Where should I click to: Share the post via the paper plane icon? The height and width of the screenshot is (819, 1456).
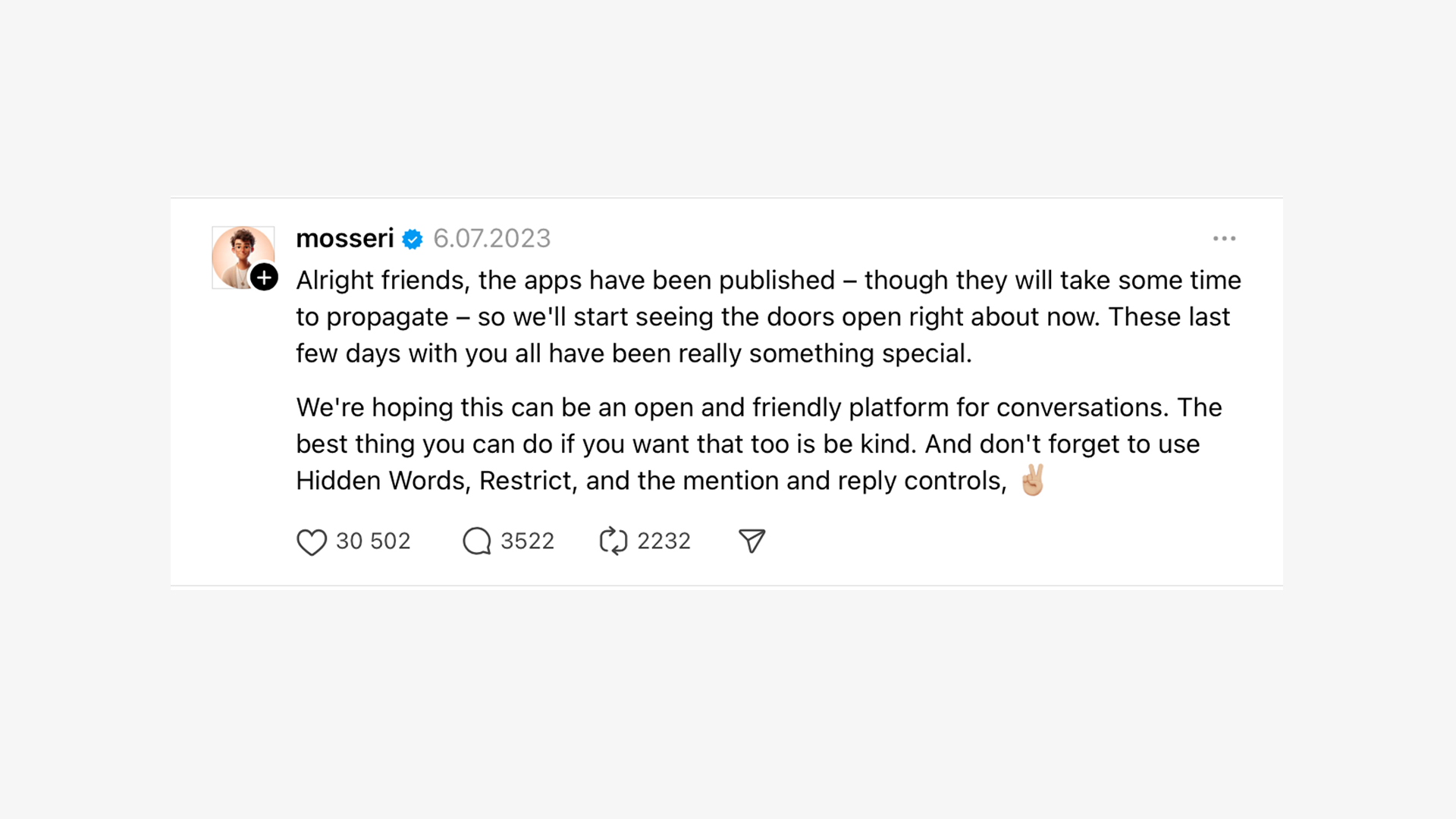(752, 541)
